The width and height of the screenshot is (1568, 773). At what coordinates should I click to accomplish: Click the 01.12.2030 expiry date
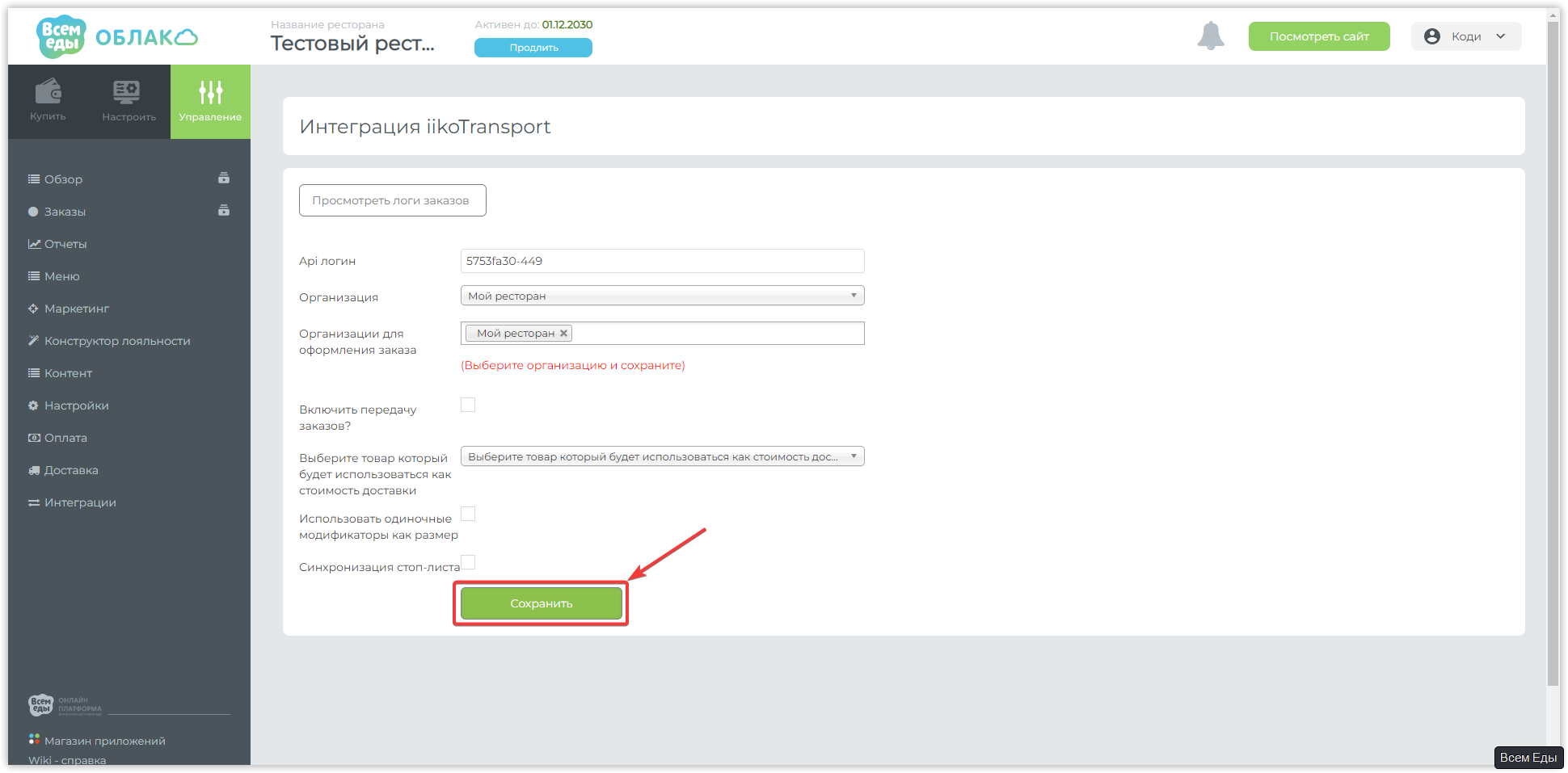click(567, 25)
